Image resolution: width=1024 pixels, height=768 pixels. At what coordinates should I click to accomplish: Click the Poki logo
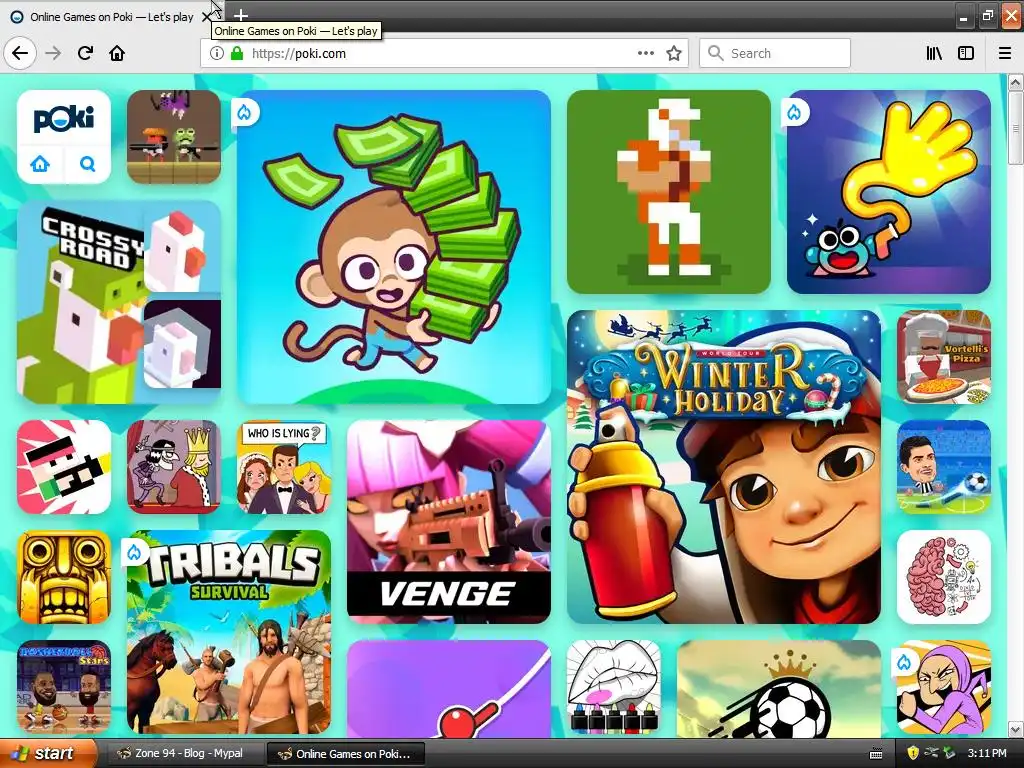point(64,119)
